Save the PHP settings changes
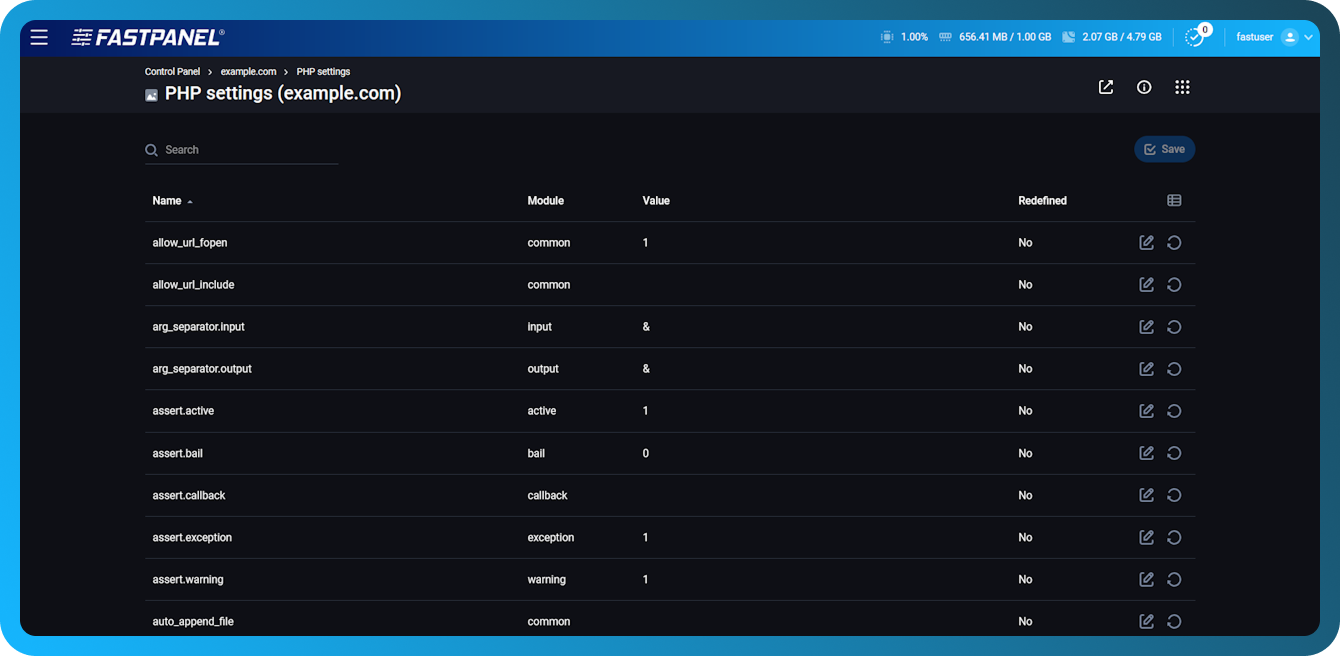 pos(1164,148)
